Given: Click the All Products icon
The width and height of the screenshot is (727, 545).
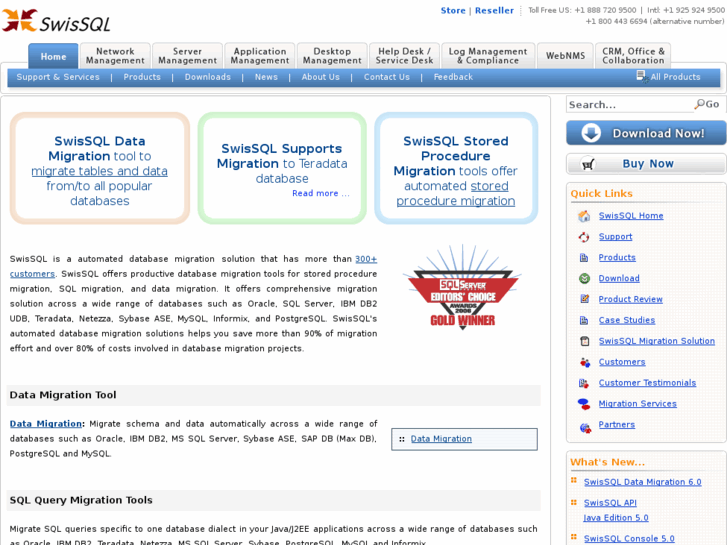Looking at the screenshot, I should [642, 77].
